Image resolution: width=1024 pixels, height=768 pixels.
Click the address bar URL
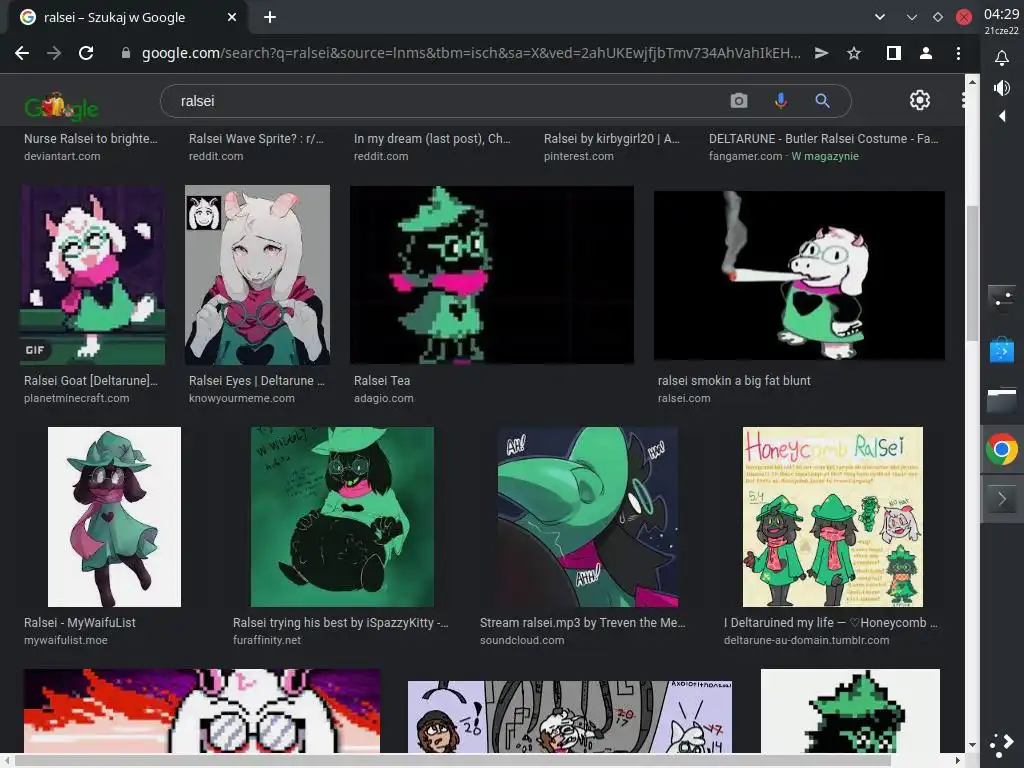tap(471, 54)
